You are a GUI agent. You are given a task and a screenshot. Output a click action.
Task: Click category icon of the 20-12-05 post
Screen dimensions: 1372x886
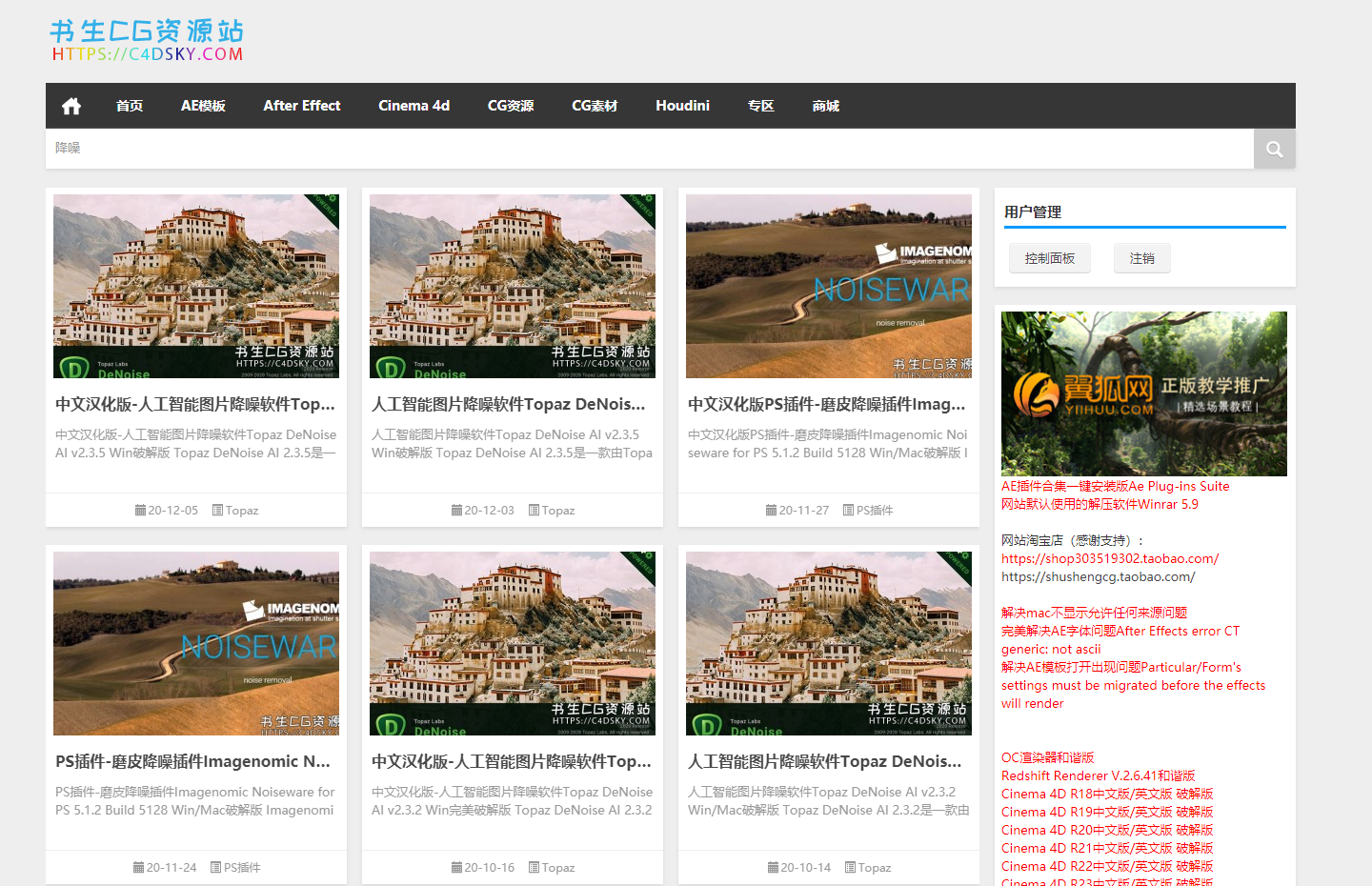[217, 511]
